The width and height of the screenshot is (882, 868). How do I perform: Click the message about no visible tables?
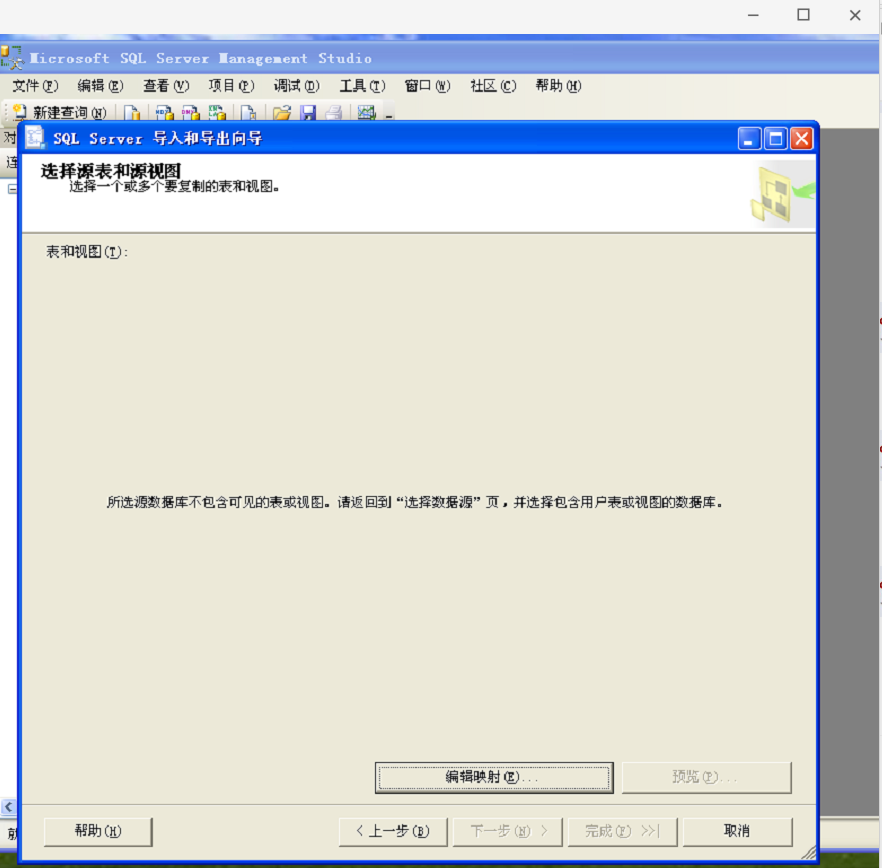(415, 502)
